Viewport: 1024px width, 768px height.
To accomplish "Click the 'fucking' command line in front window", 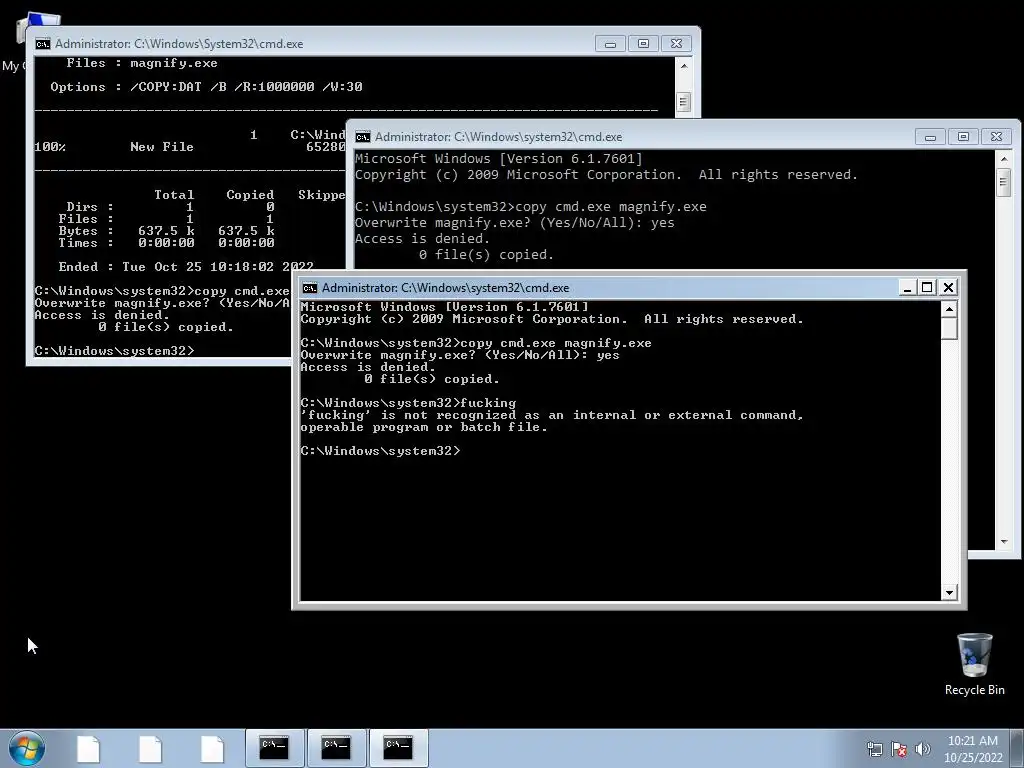I will click(x=408, y=403).
